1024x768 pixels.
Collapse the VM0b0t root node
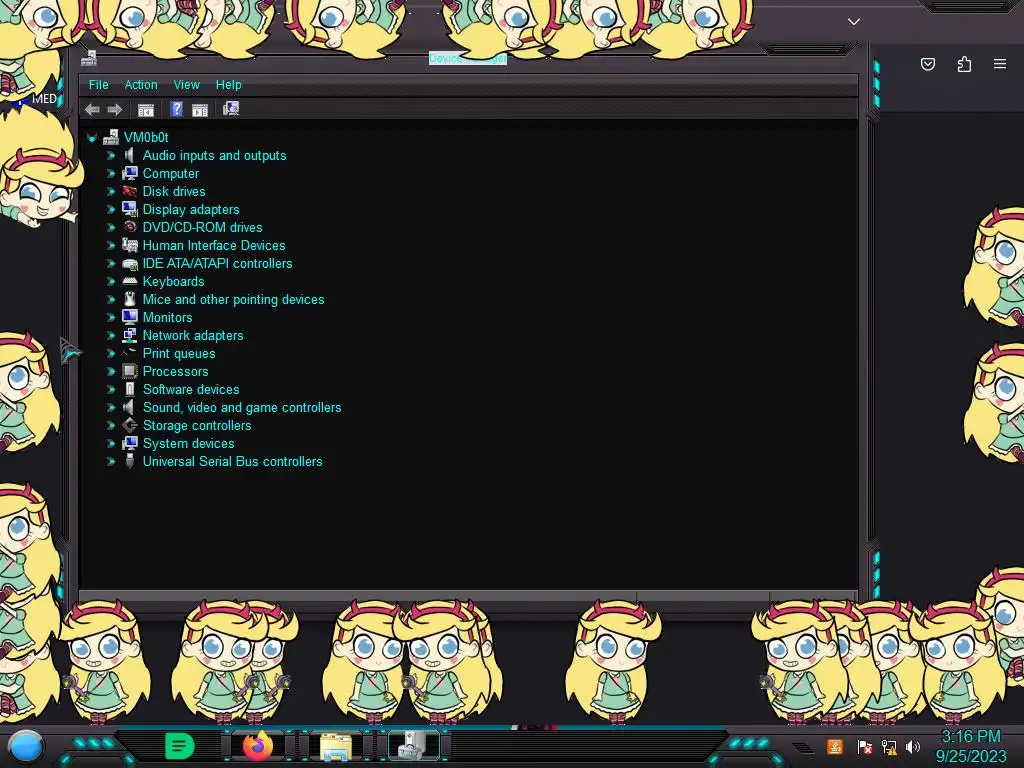coord(92,138)
